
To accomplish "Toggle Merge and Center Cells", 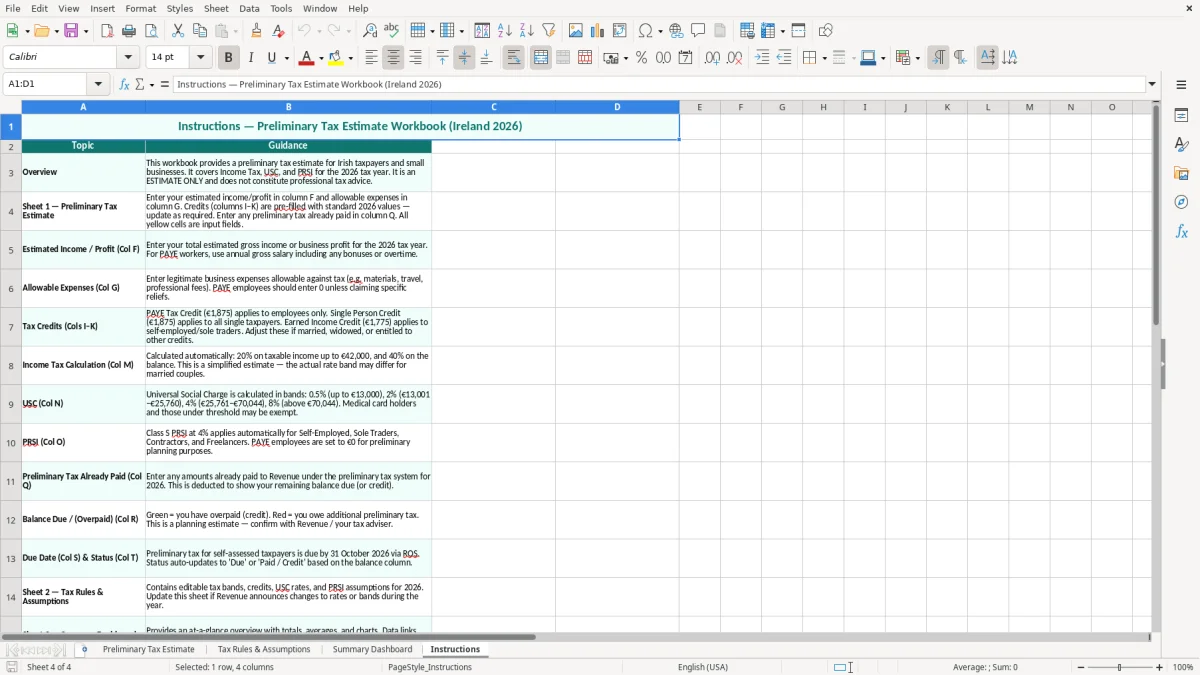I will point(541,58).
